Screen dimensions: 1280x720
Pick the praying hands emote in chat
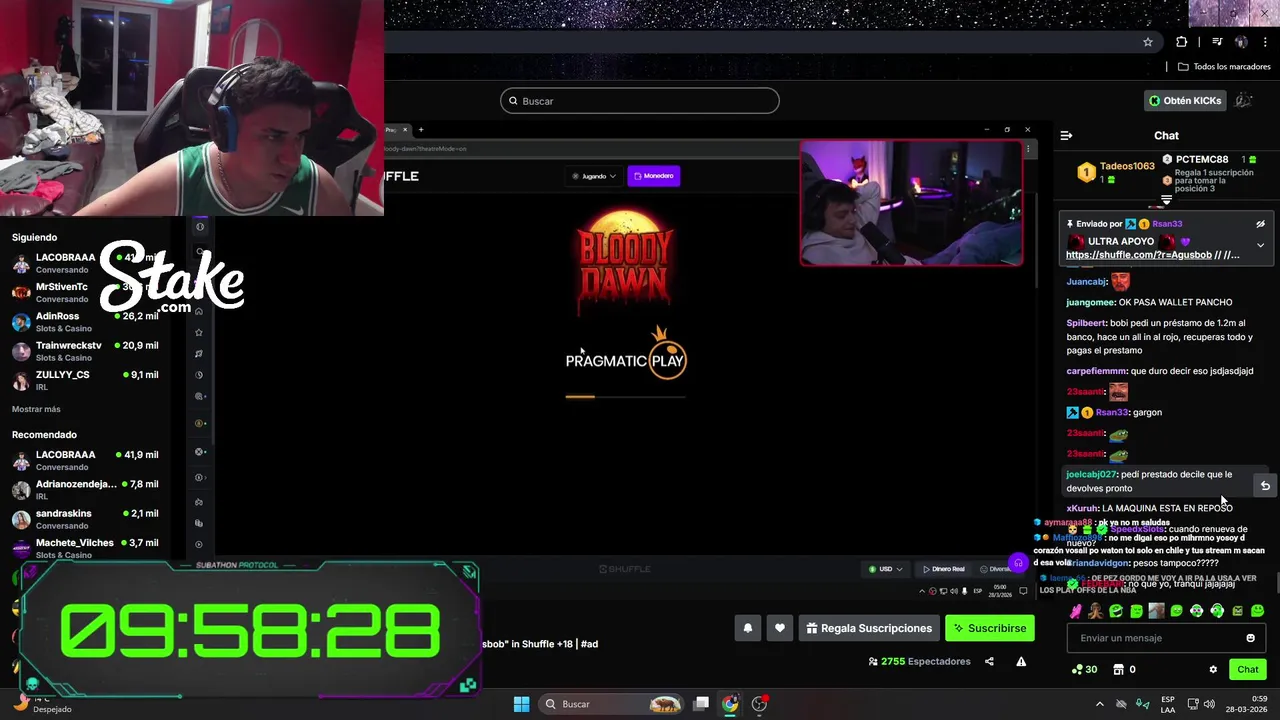click(1096, 611)
